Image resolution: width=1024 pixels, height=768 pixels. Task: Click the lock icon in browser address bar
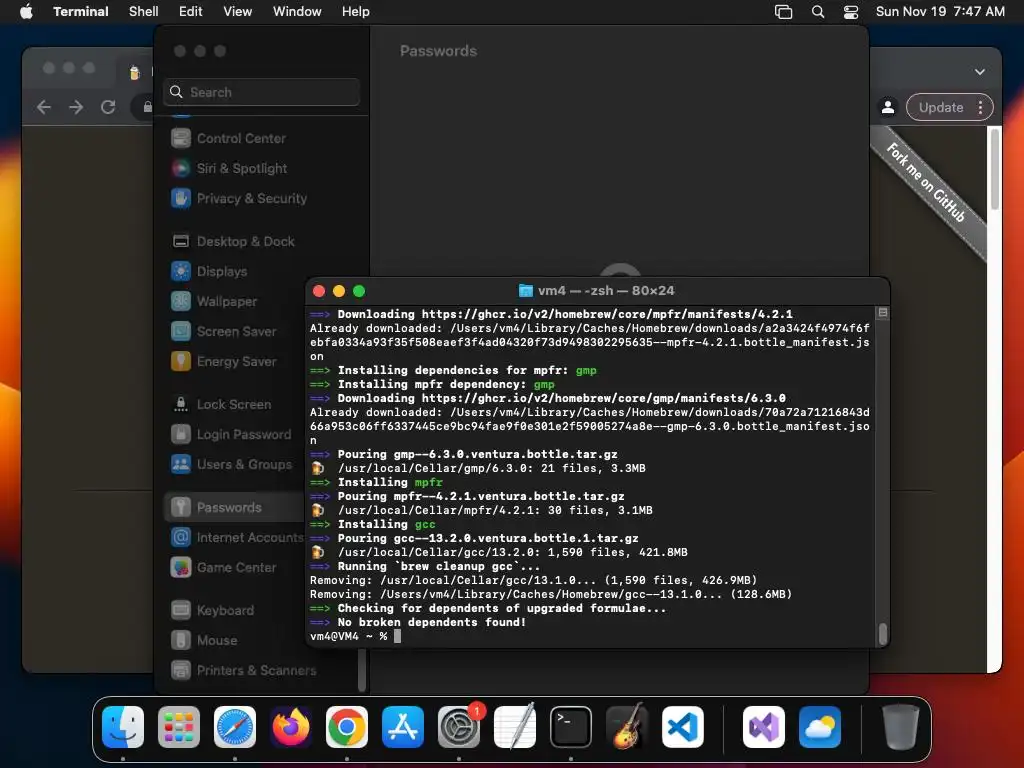coord(148,107)
